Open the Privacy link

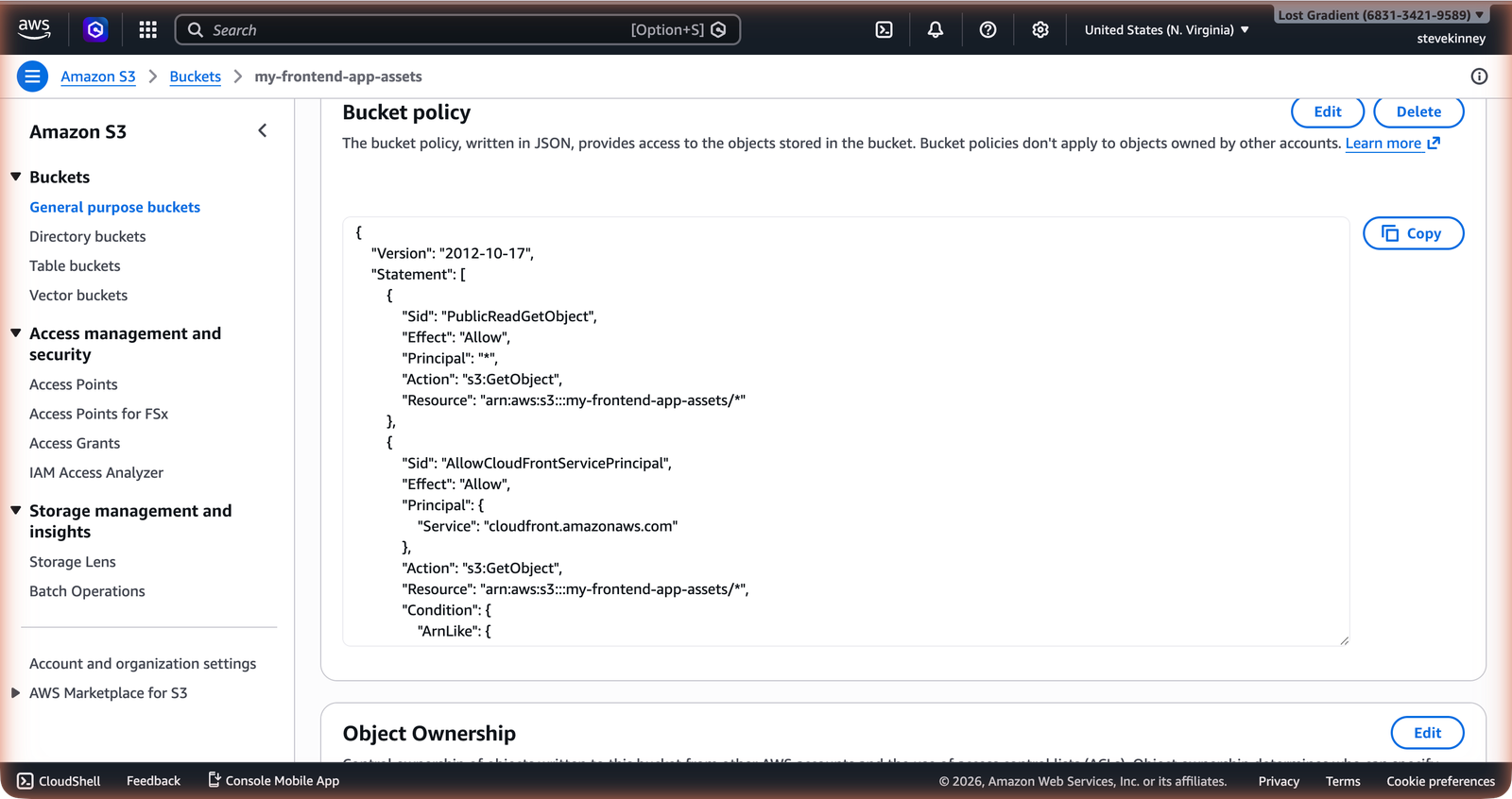coord(1279,781)
